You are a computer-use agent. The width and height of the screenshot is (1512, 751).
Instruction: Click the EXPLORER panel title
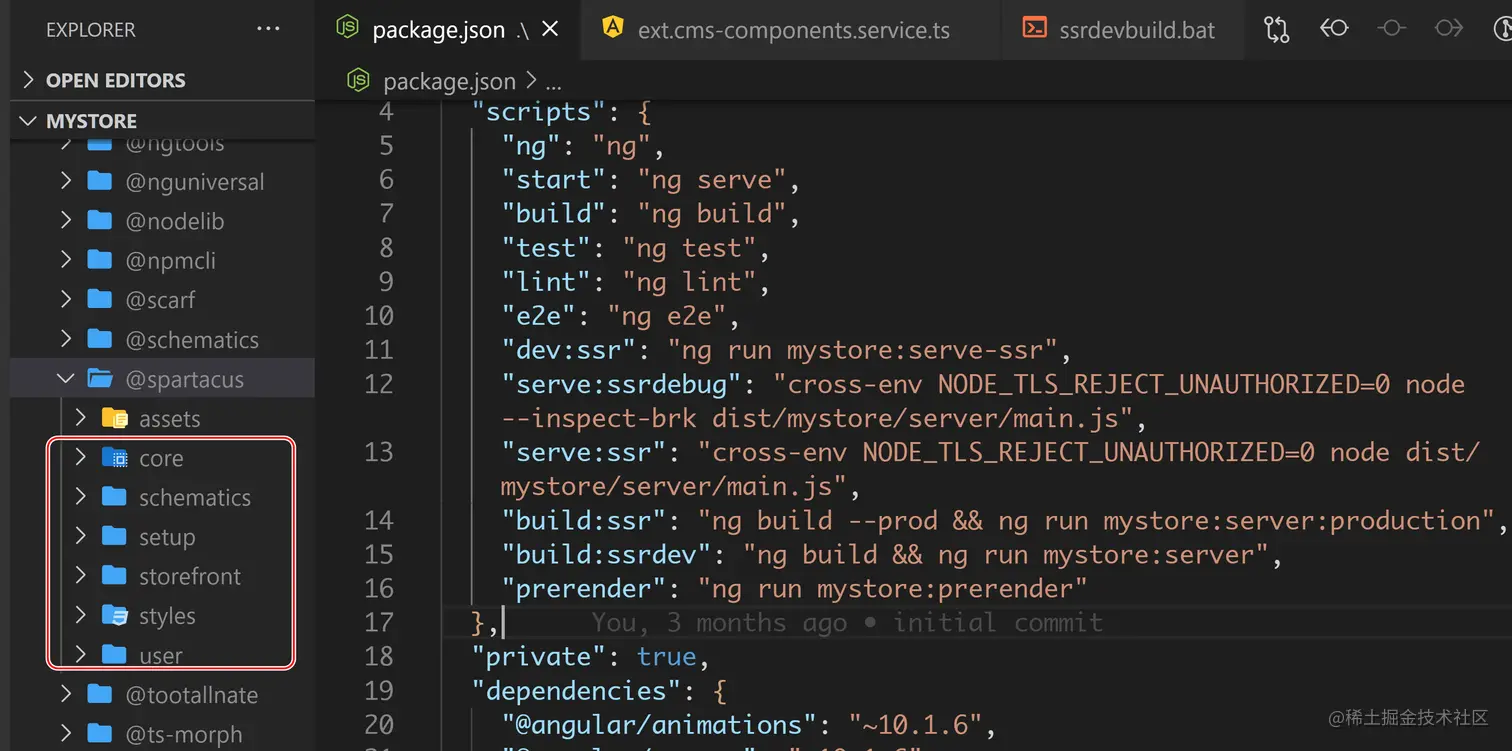coord(90,30)
